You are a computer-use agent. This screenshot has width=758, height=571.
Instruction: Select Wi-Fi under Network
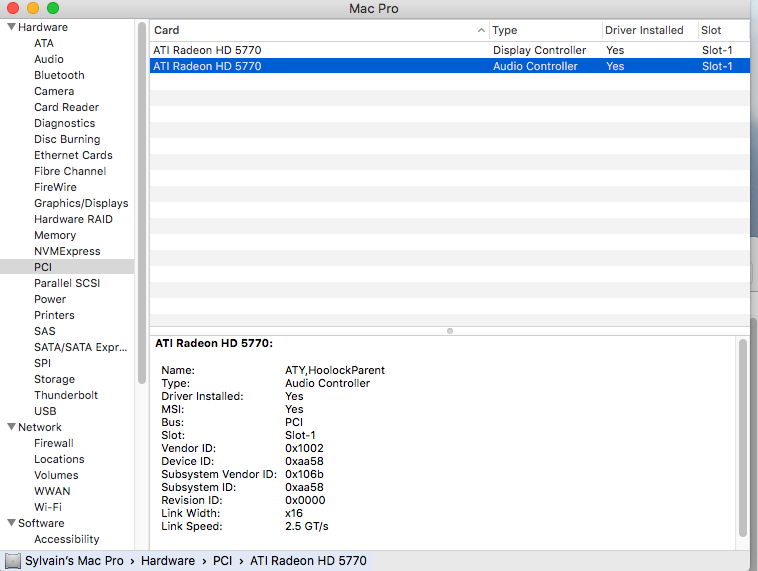pyautogui.click(x=48, y=507)
